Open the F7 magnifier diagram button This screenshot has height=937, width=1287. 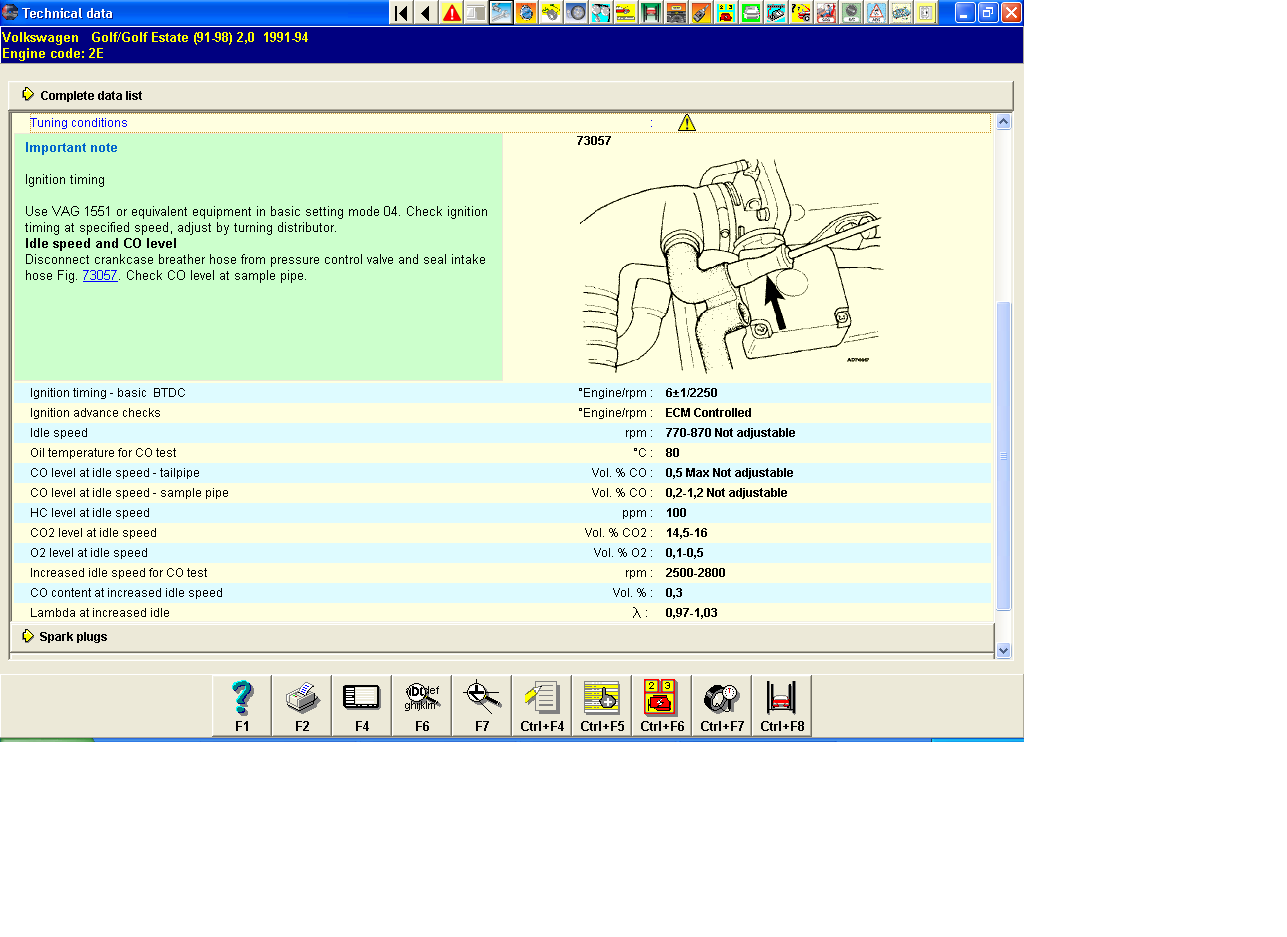482,706
